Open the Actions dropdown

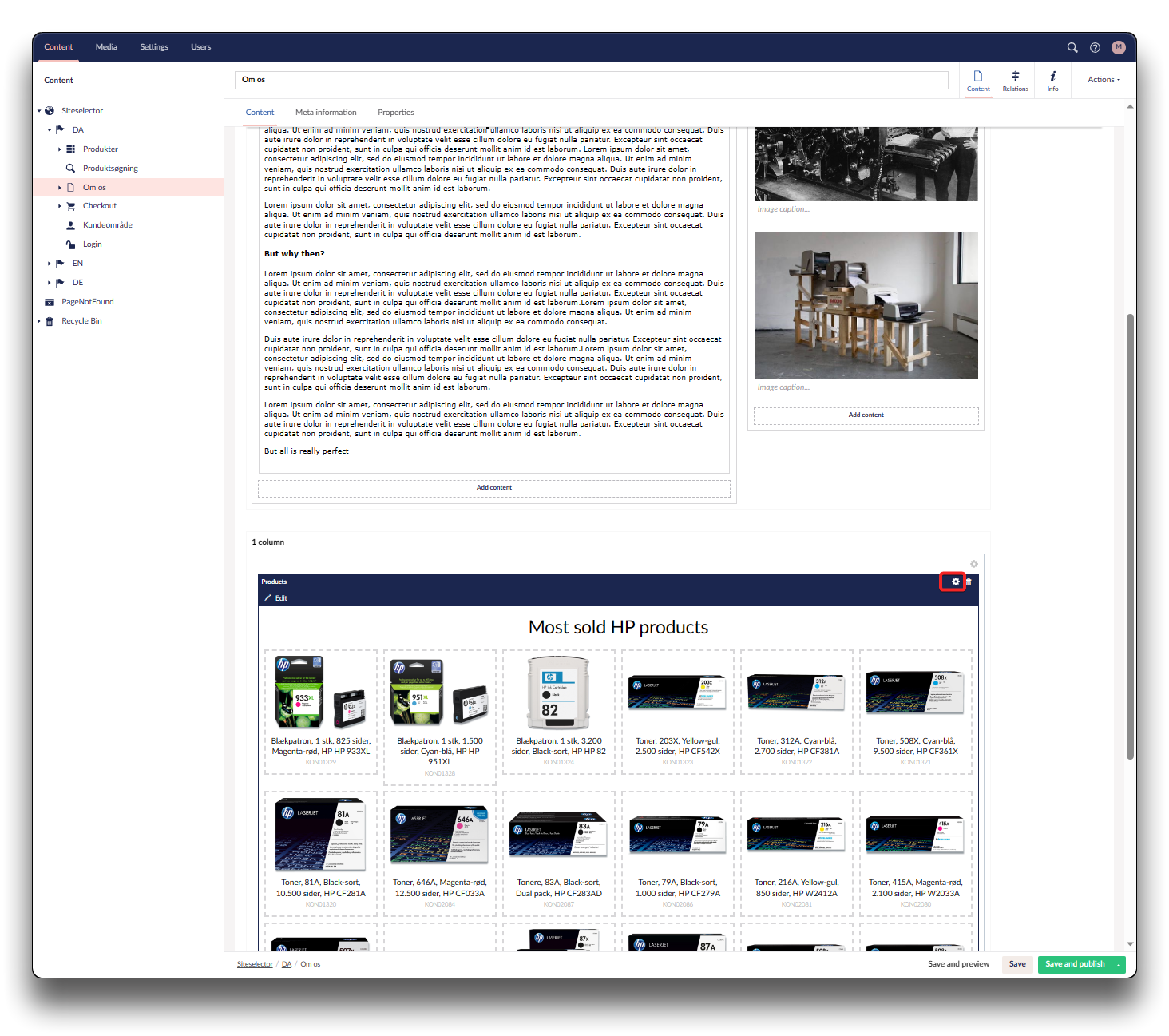coord(1104,80)
